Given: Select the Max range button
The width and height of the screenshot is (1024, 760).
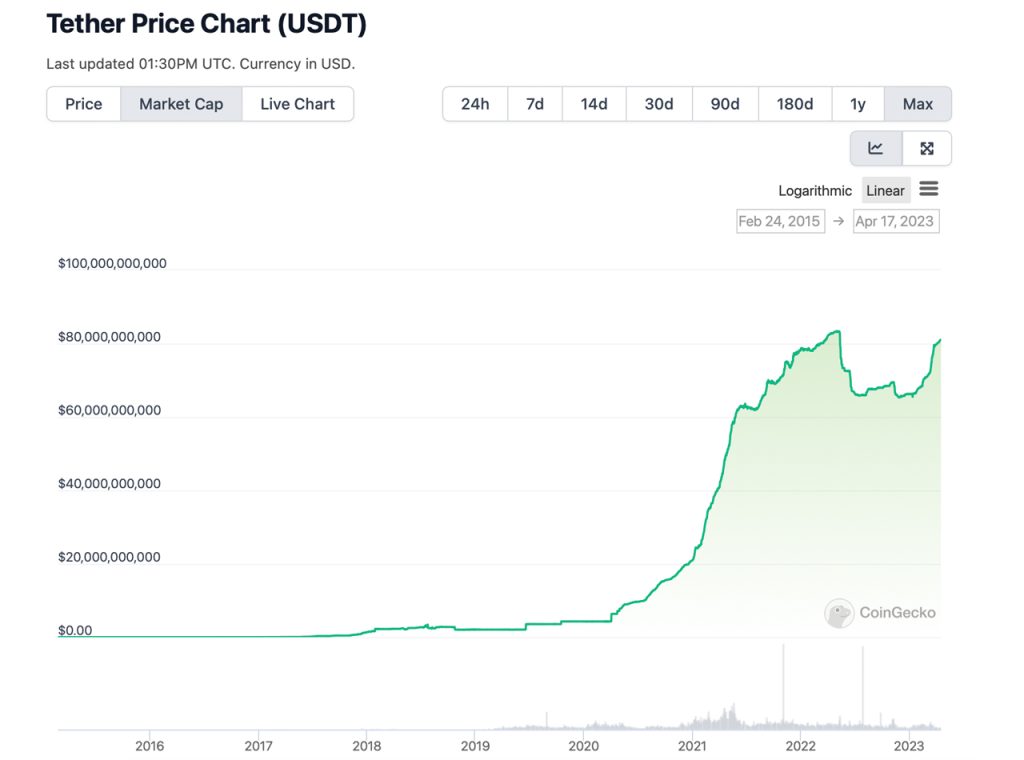Looking at the screenshot, I should click(x=917, y=103).
